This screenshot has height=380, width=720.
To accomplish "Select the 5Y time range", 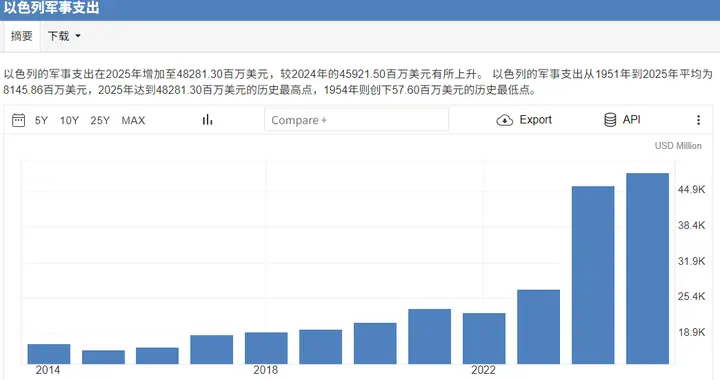I will tap(41, 121).
